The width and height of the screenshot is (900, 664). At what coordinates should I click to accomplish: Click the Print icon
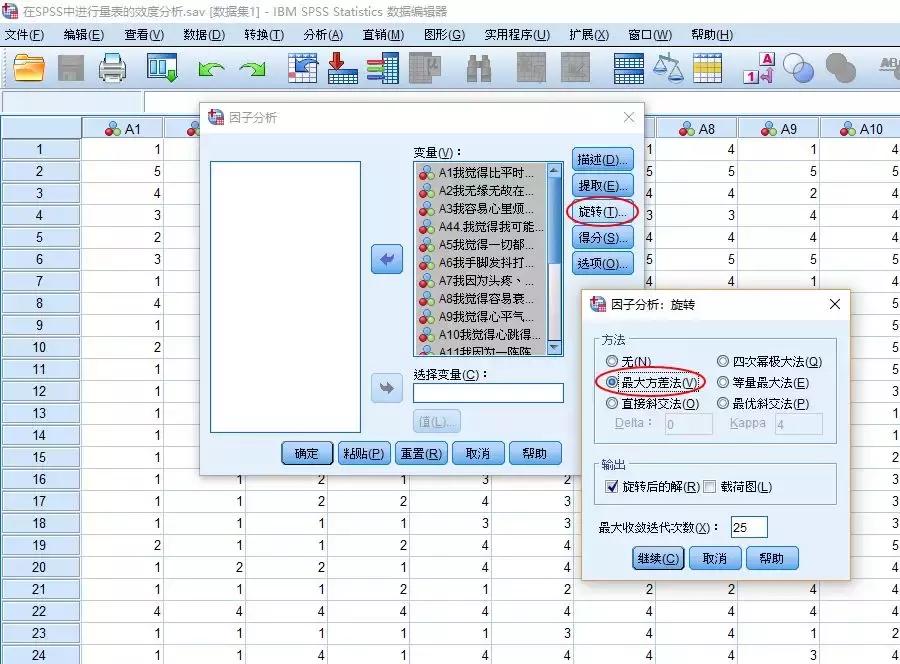(x=110, y=68)
